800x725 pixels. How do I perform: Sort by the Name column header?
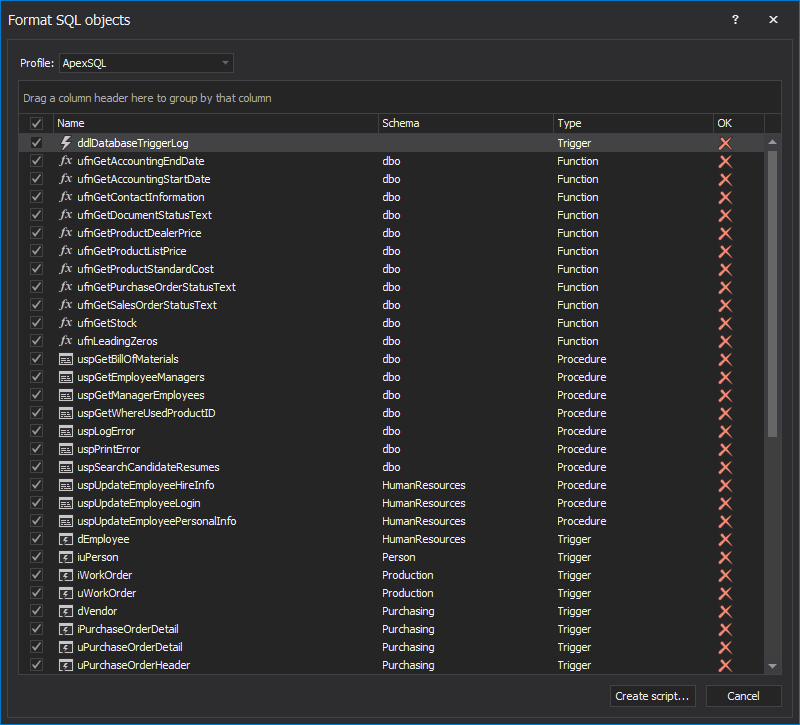point(215,123)
